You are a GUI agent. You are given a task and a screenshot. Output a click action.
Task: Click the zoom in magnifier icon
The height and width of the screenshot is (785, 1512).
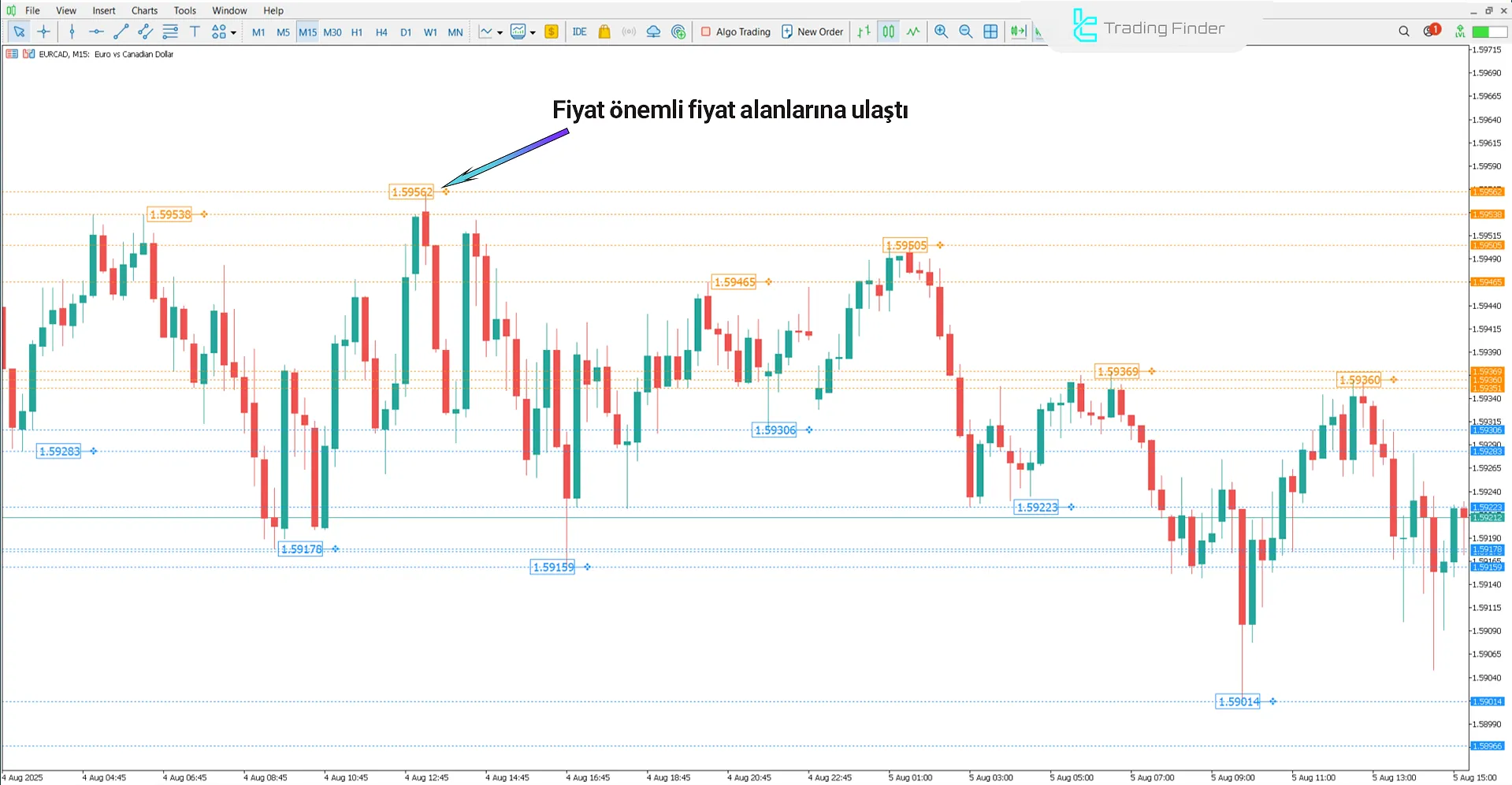click(x=941, y=32)
